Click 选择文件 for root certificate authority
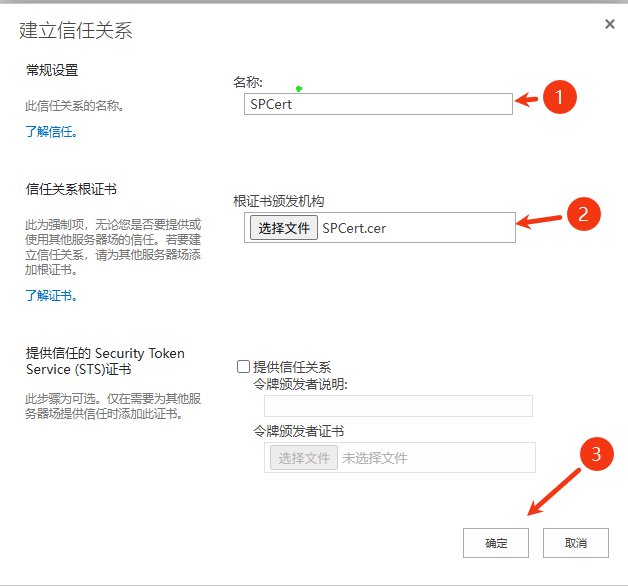 284,228
